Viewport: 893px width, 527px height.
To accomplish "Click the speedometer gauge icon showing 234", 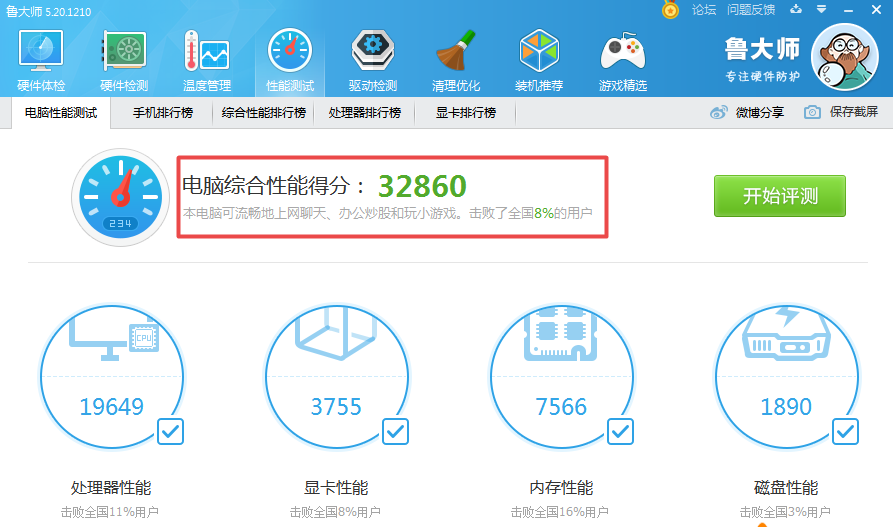I will point(121,197).
